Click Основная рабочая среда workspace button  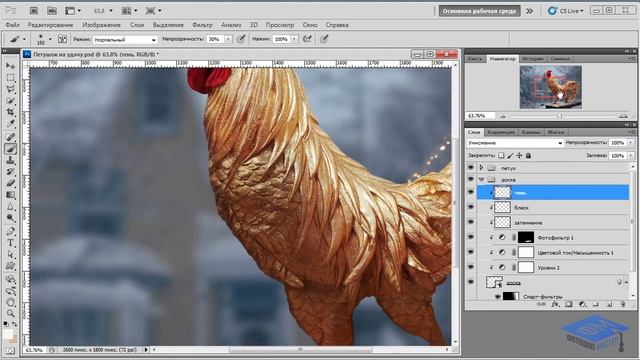479,11
